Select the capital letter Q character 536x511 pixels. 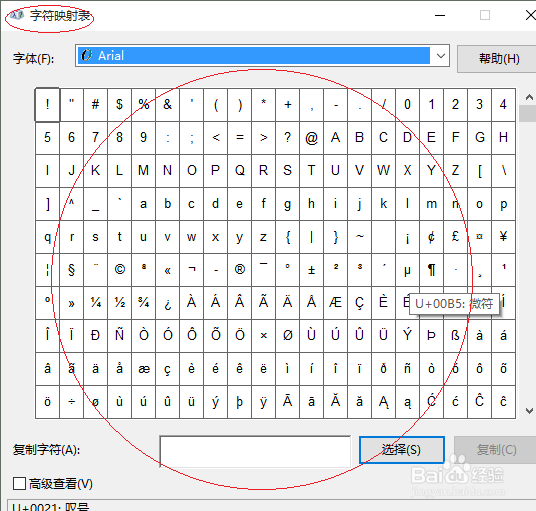[x=240, y=171]
